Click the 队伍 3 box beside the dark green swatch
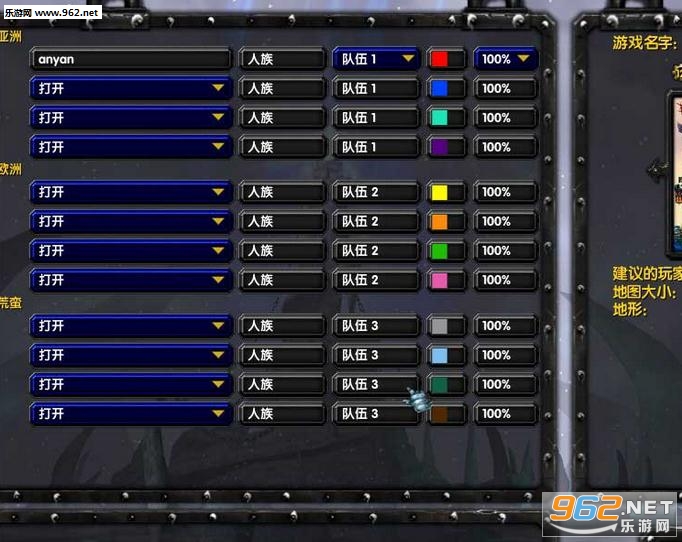682x542 pixels. [x=376, y=384]
